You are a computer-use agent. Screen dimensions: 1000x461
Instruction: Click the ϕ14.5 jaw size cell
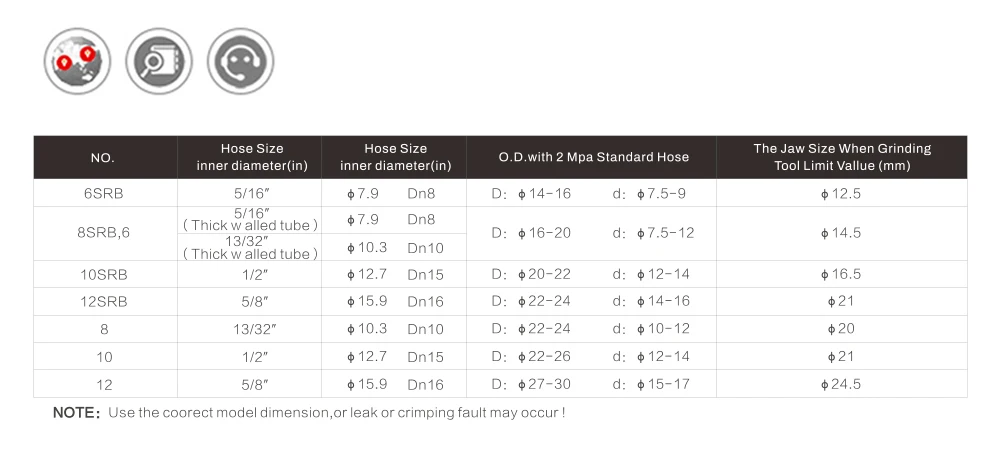coord(842,233)
